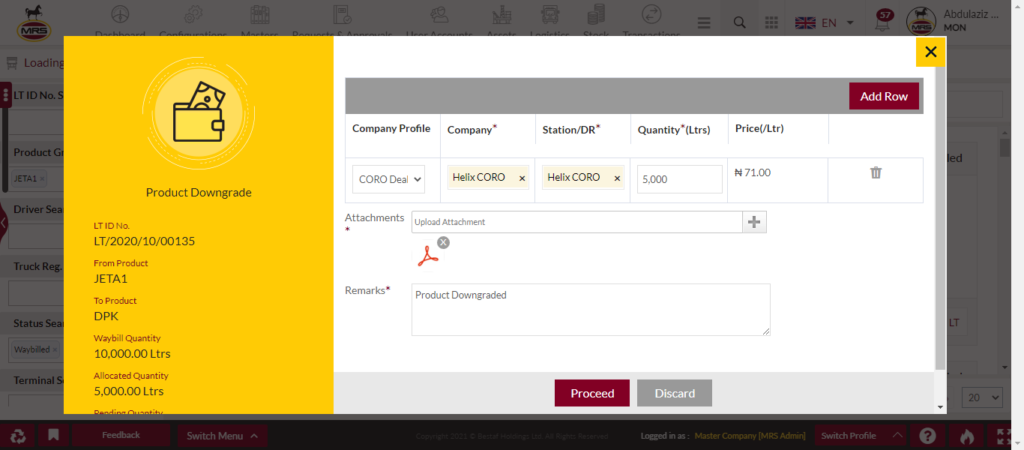The image size is (1024, 450).
Task: Click the Remarks text area
Action: pyautogui.click(x=590, y=310)
